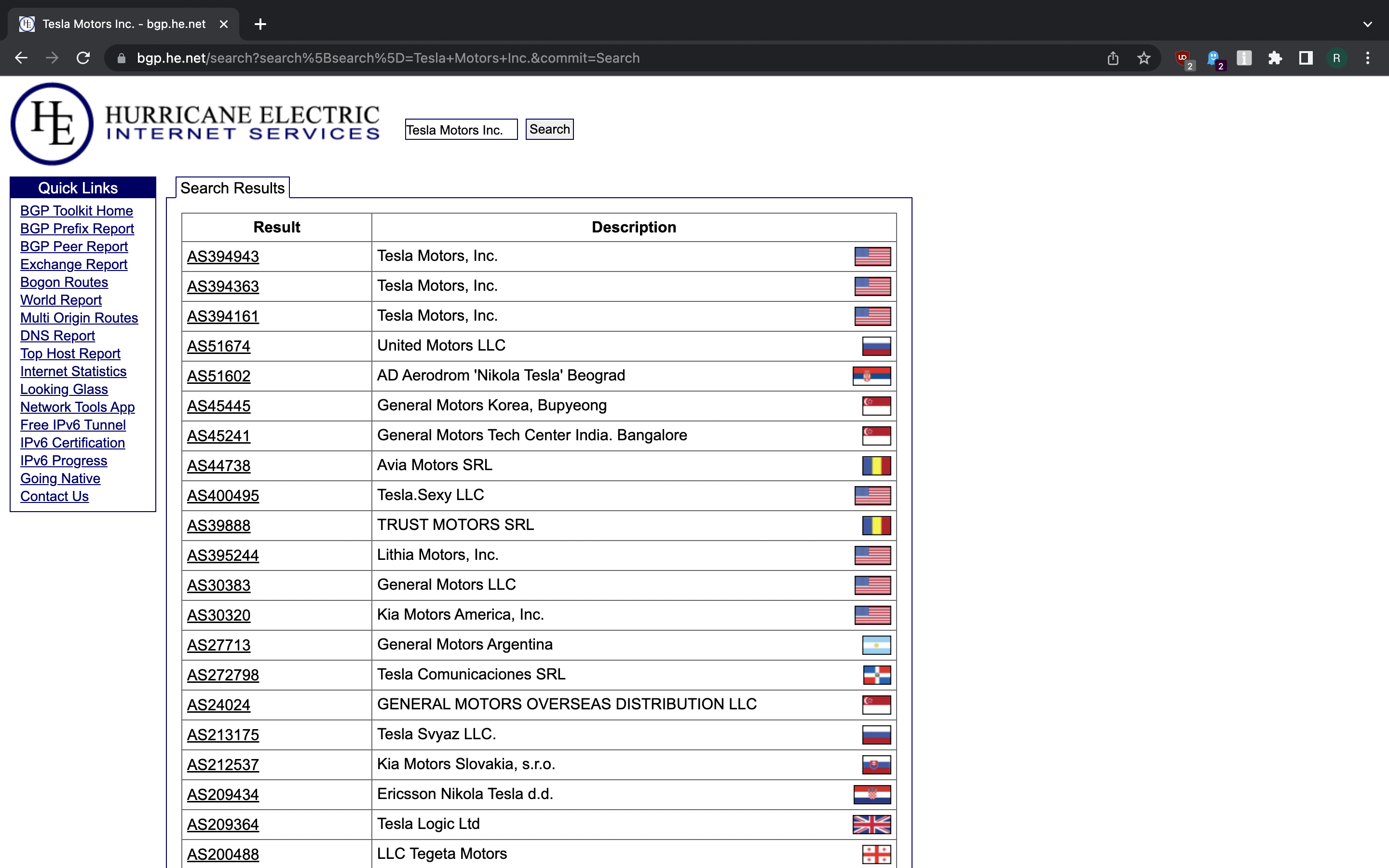Viewport: 1389px width, 868px height.
Task: Open BGP Toolkit Home link
Action: pyautogui.click(x=76, y=211)
